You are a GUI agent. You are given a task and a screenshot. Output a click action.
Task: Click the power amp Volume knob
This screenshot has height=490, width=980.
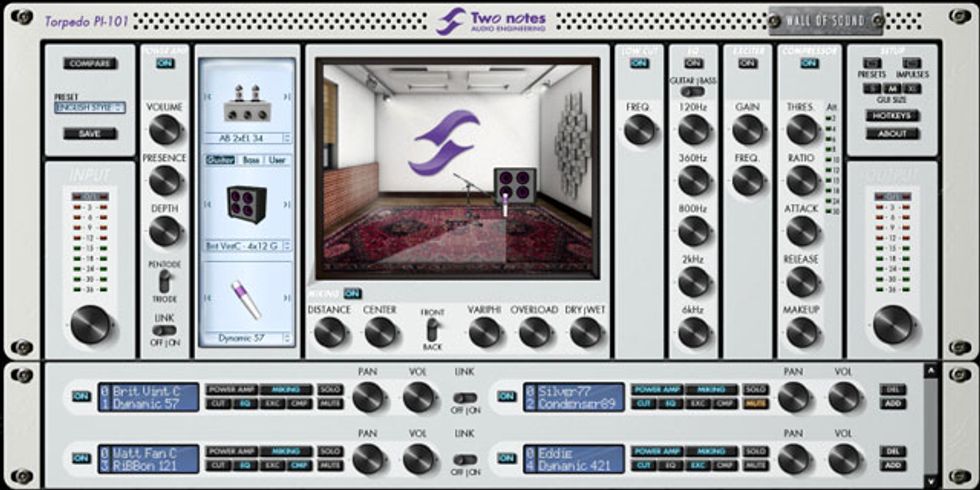tap(165, 130)
